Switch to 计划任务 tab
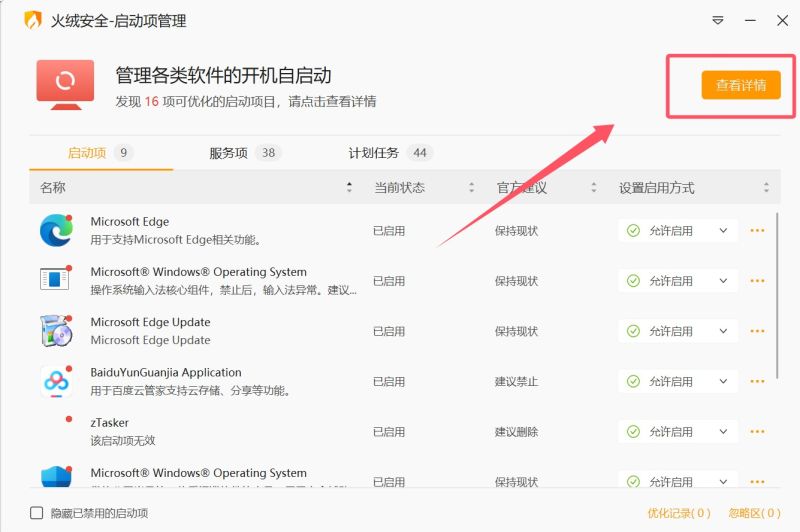The height and width of the screenshot is (532, 800). (x=390, y=153)
